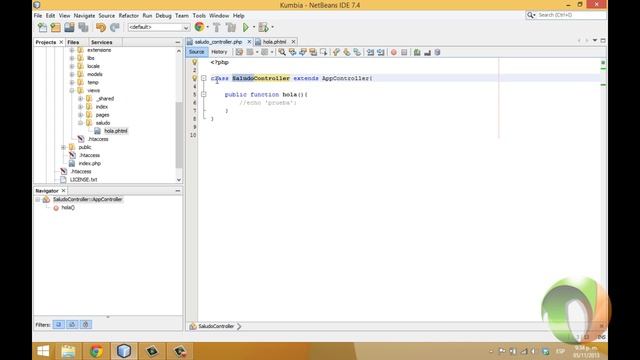
Task: Toggle Bookmark from the editor toolbar
Action: pyautogui.click(x=357, y=52)
